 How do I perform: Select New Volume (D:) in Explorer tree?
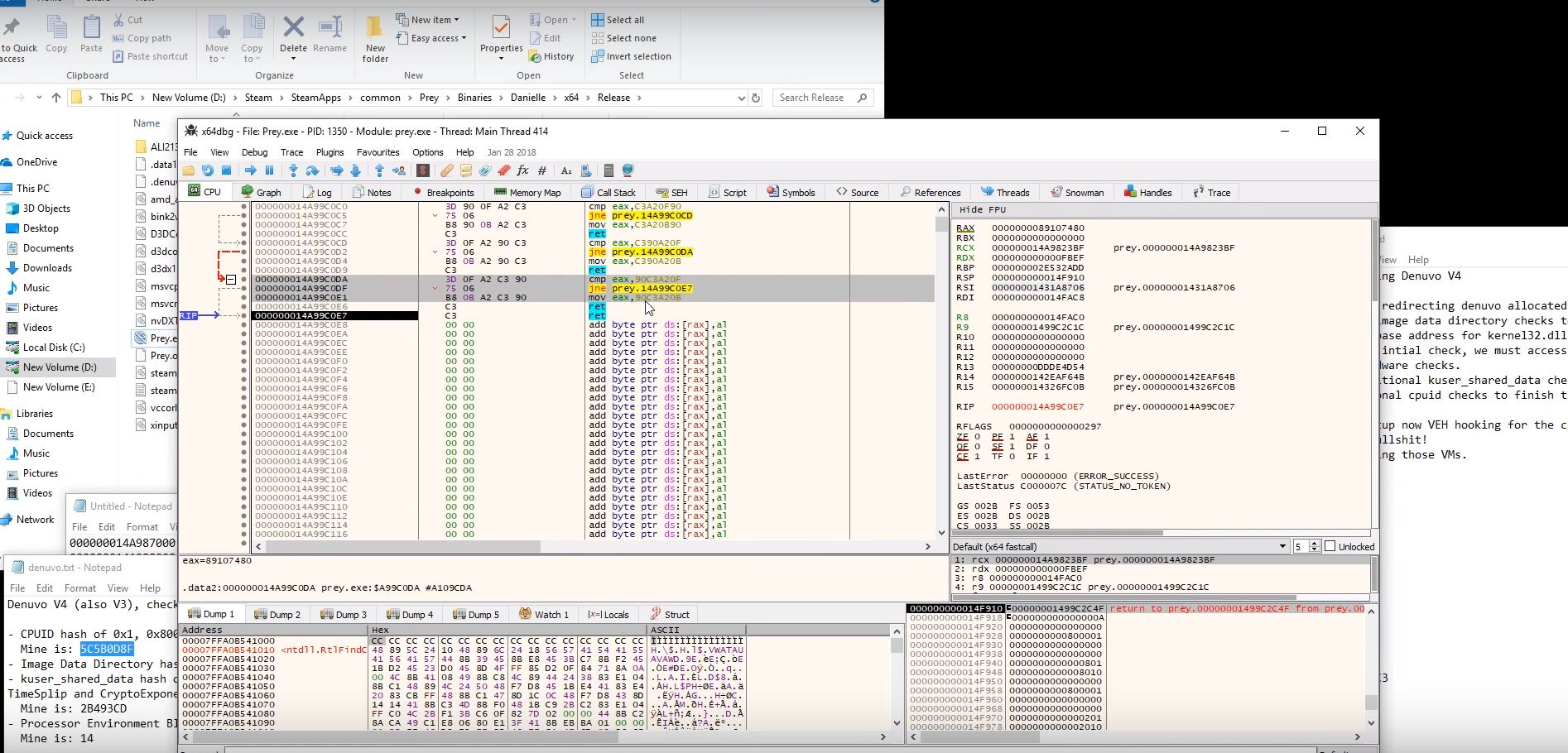(60, 367)
